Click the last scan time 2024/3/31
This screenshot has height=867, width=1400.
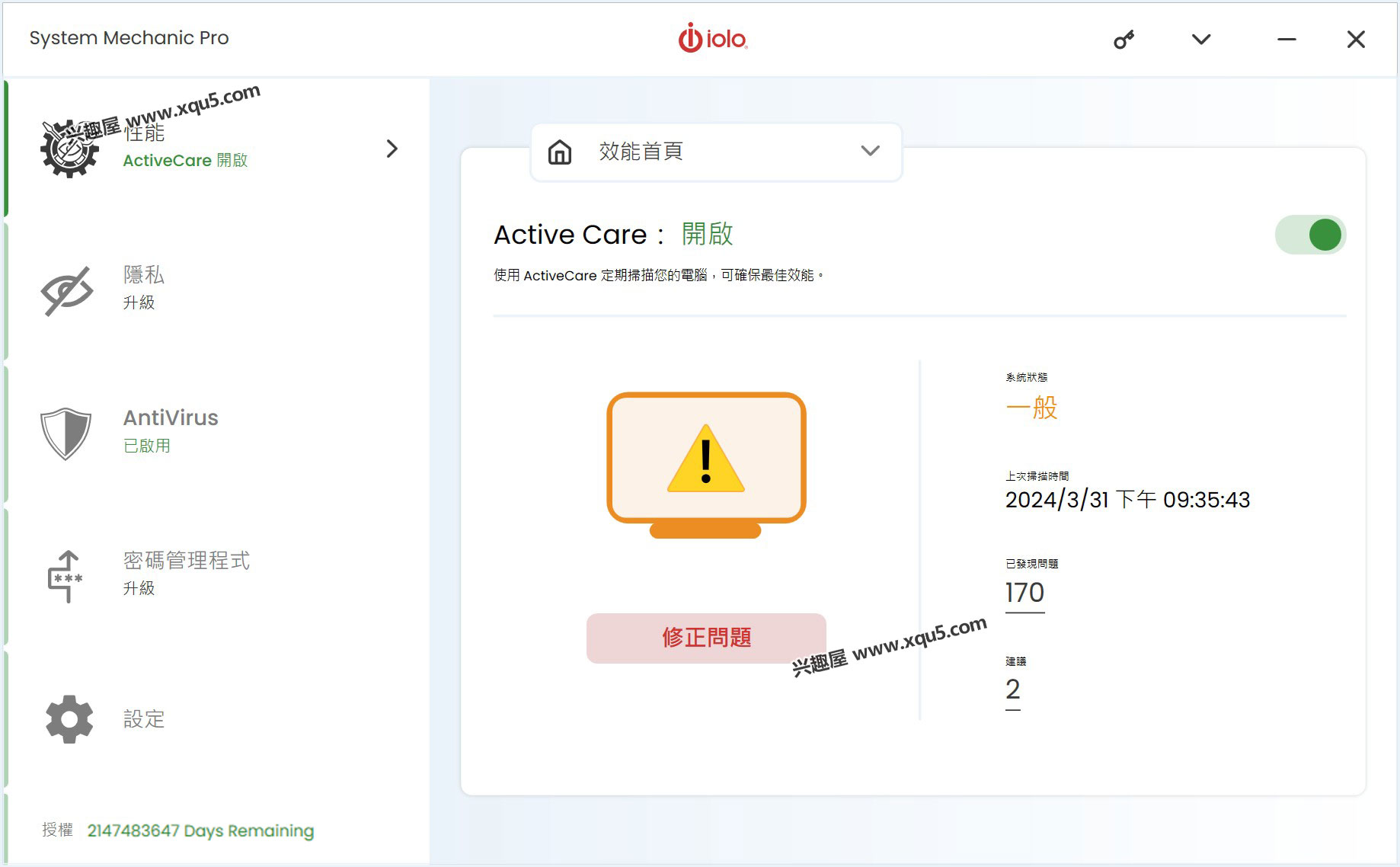1127,500
